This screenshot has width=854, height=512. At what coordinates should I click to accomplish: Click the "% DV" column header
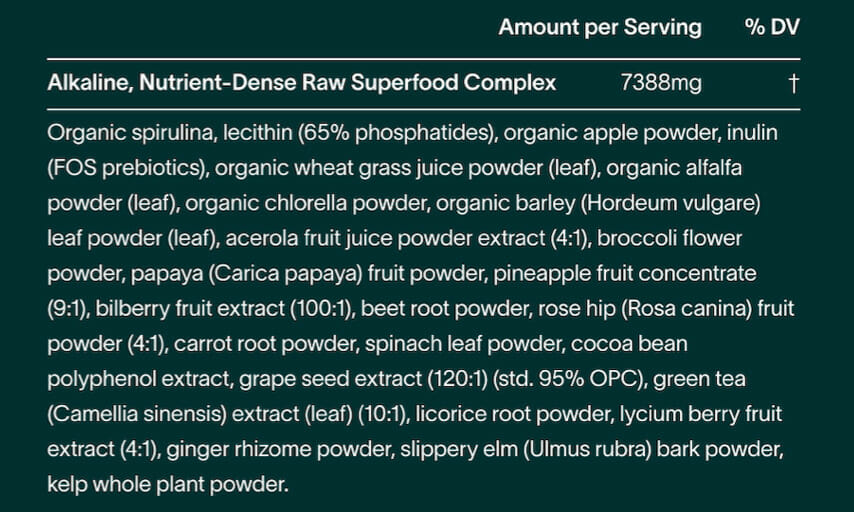(x=772, y=27)
